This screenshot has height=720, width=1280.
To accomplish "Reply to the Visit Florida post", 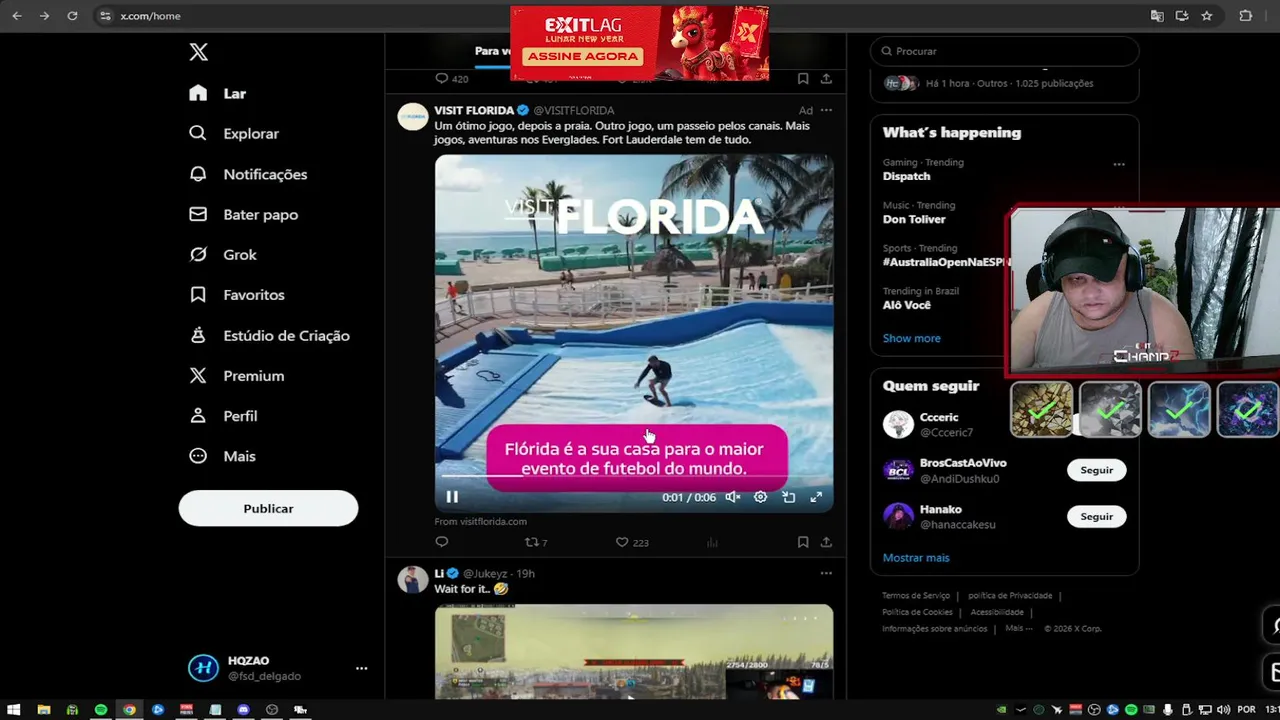I will tap(442, 542).
